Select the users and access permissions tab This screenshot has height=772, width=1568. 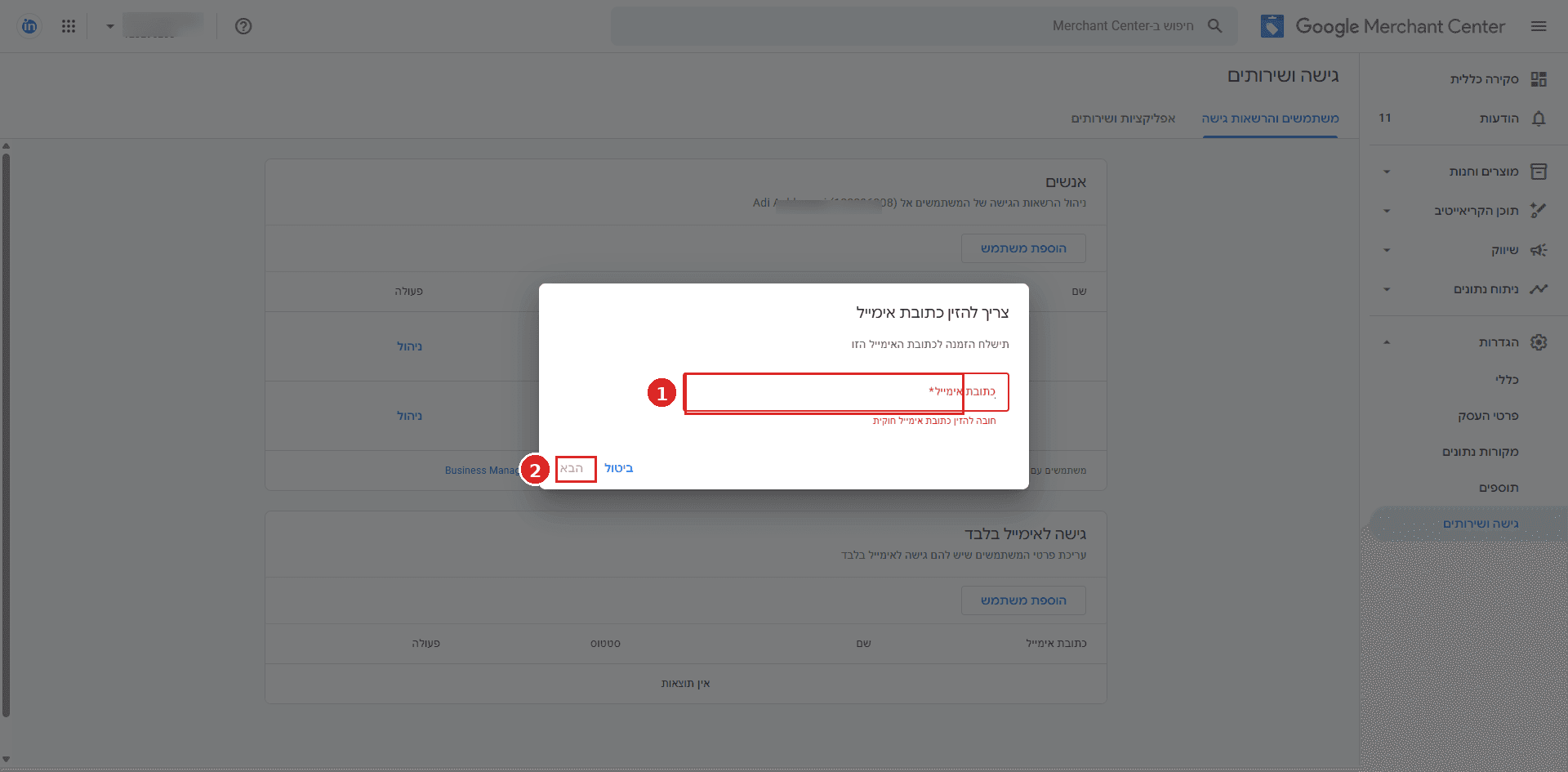click(x=1270, y=118)
